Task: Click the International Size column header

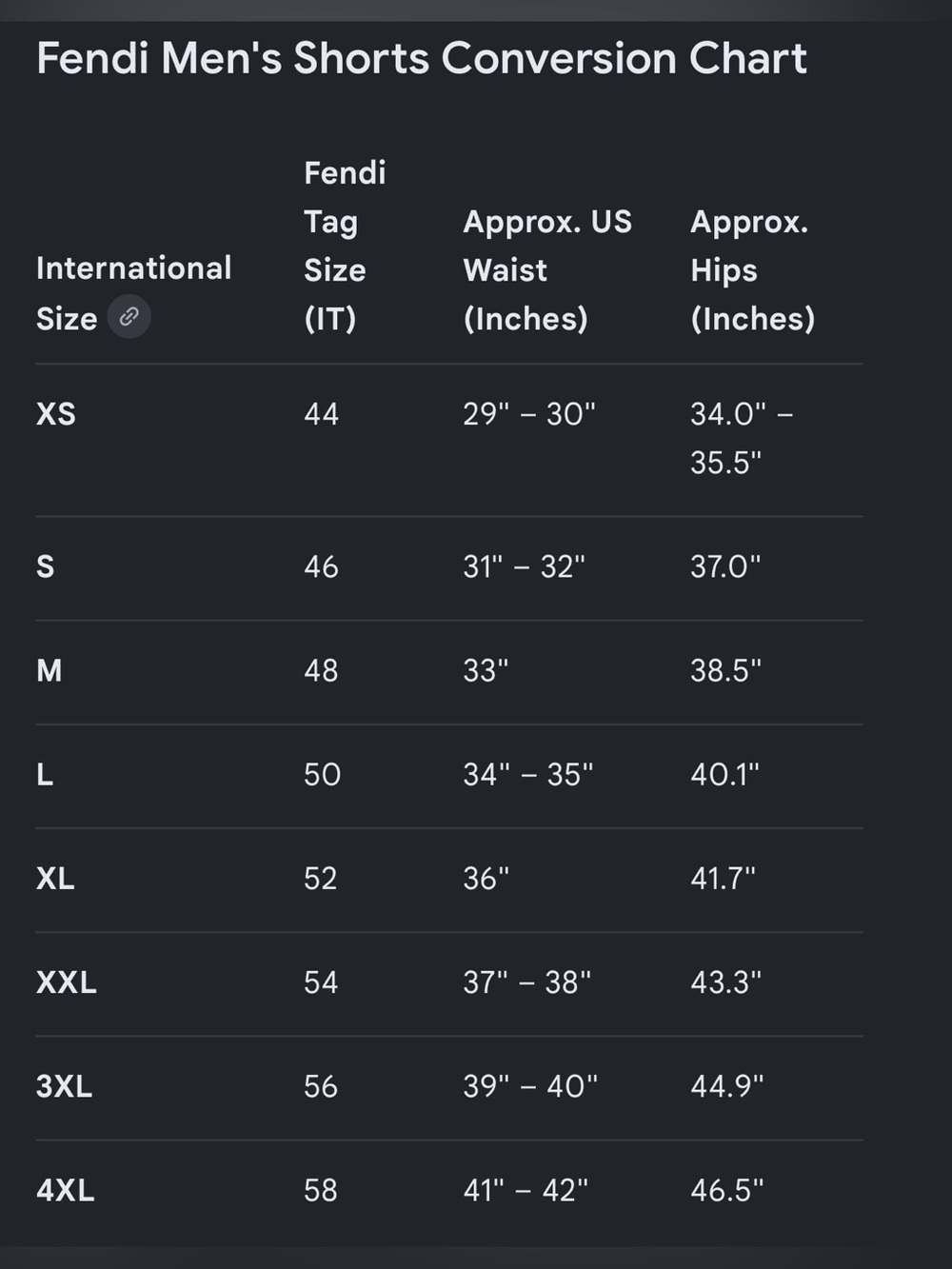Action: [134, 293]
